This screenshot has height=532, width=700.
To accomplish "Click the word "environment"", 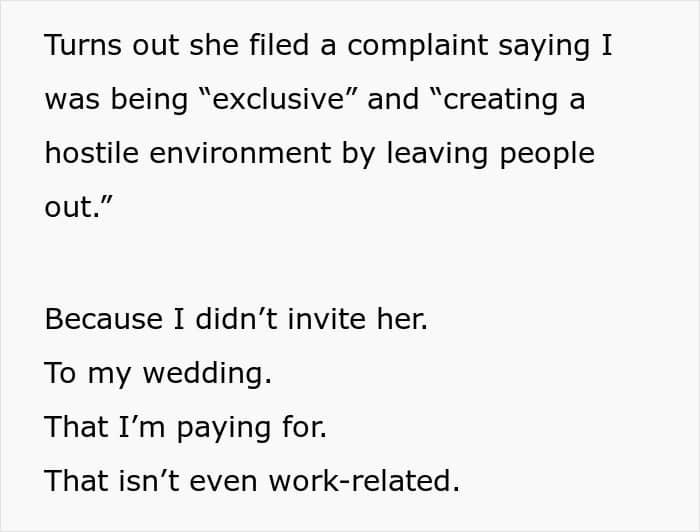I will point(240,153).
